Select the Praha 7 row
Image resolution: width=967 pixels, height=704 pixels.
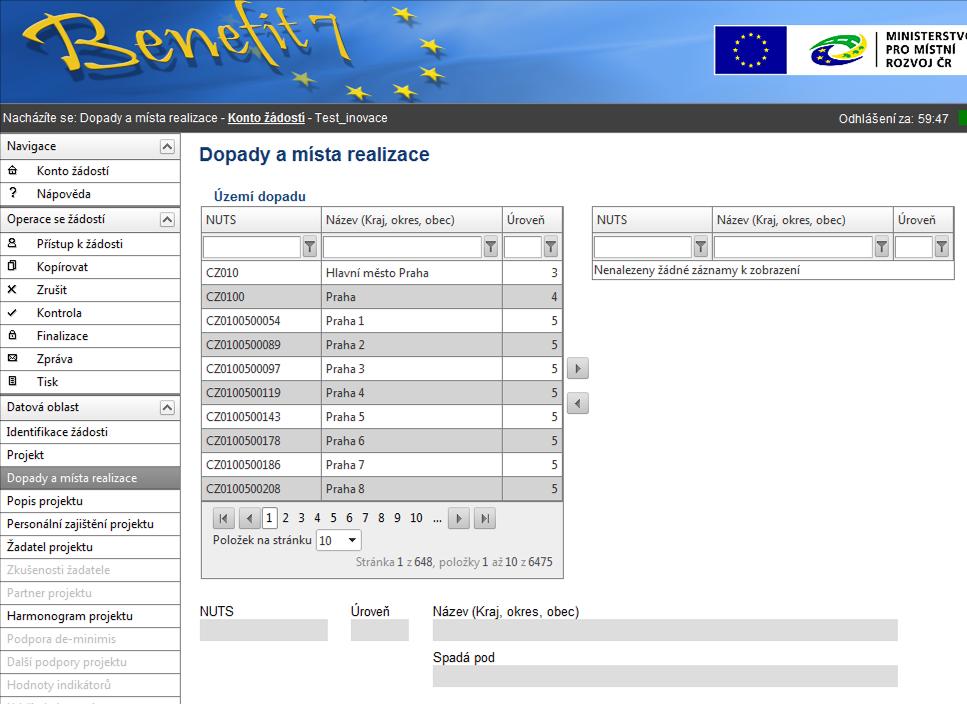click(382, 465)
